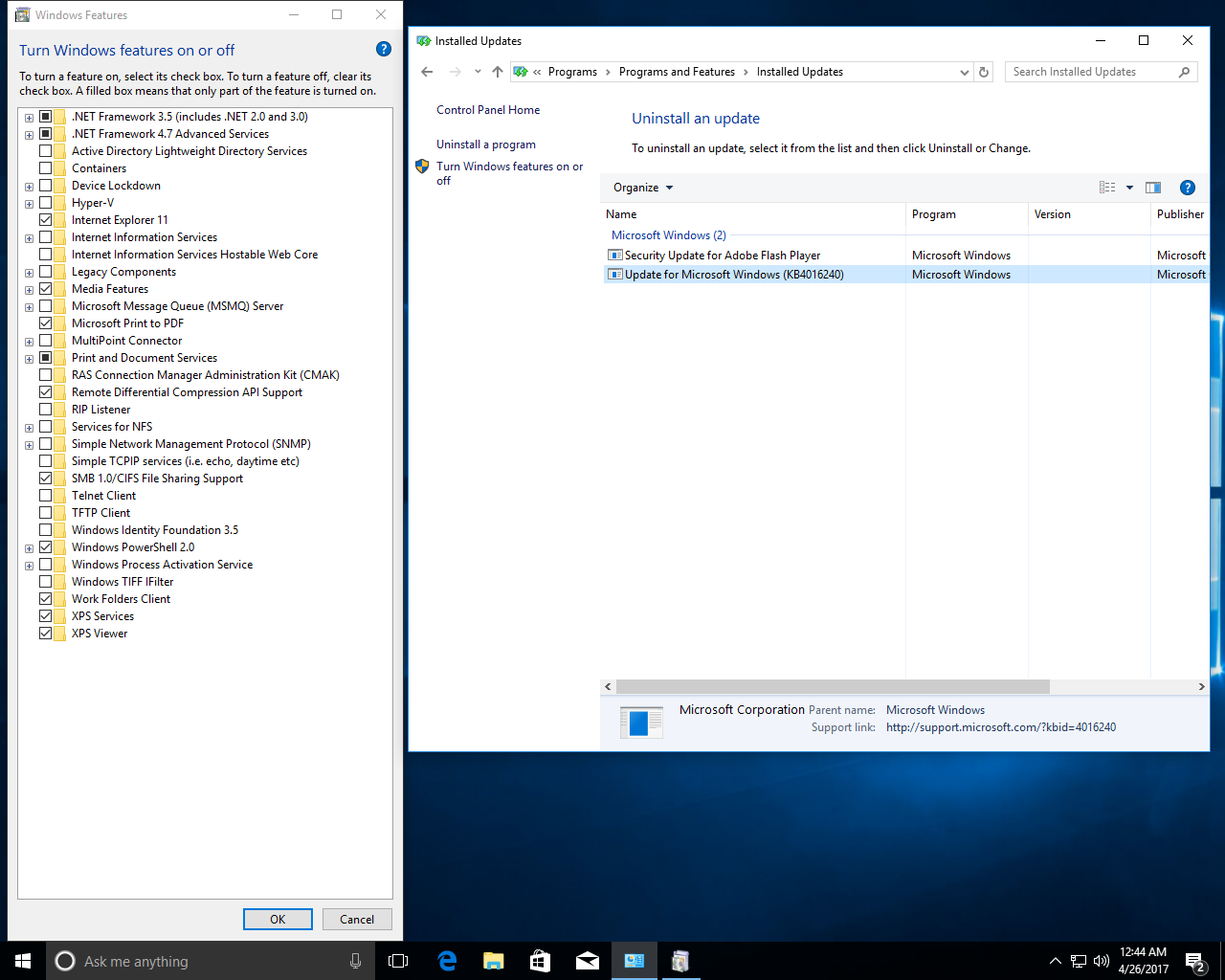Sort by the Program column header
The height and width of the screenshot is (980, 1225).
tap(967, 214)
